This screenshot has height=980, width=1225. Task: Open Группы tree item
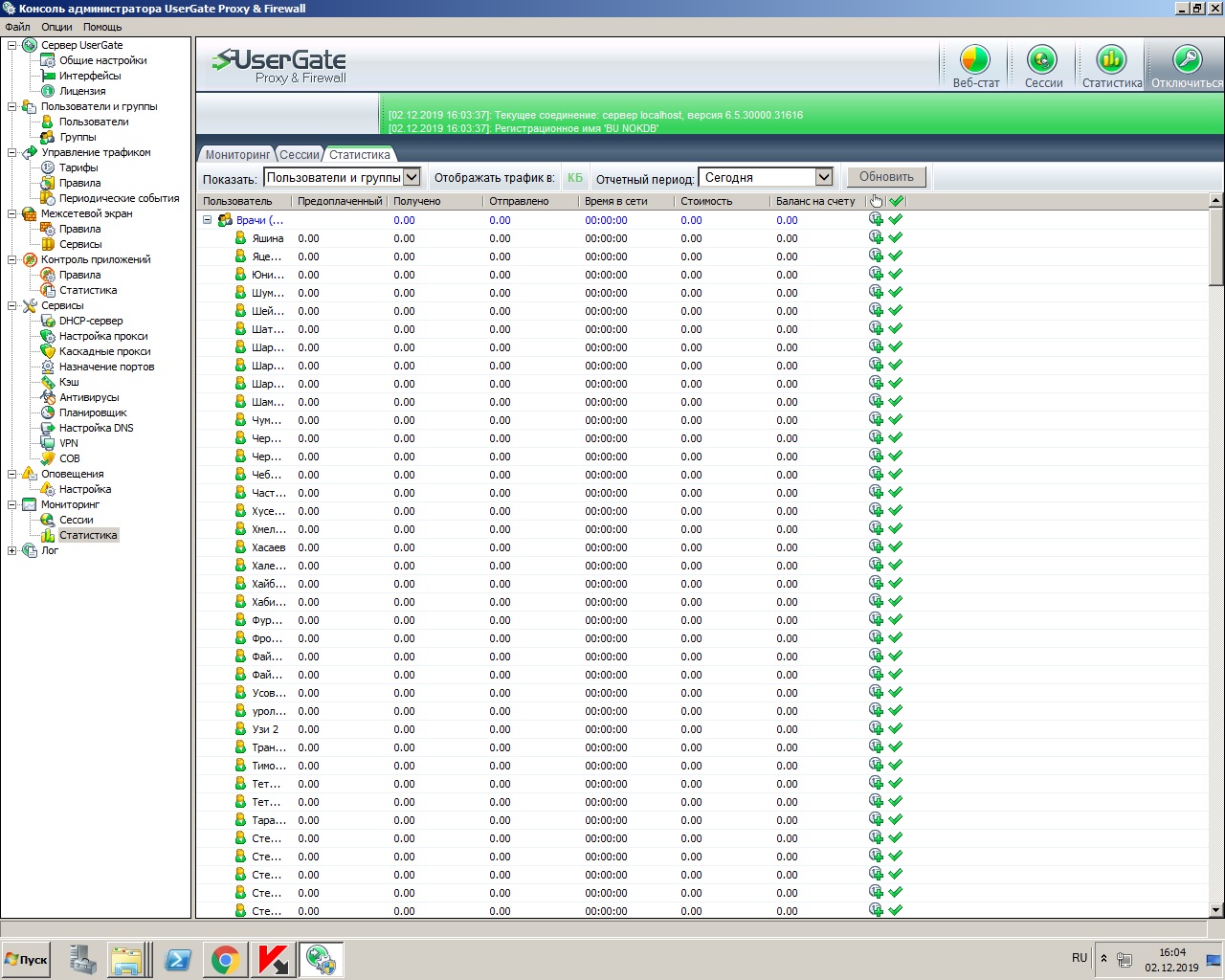(x=78, y=137)
